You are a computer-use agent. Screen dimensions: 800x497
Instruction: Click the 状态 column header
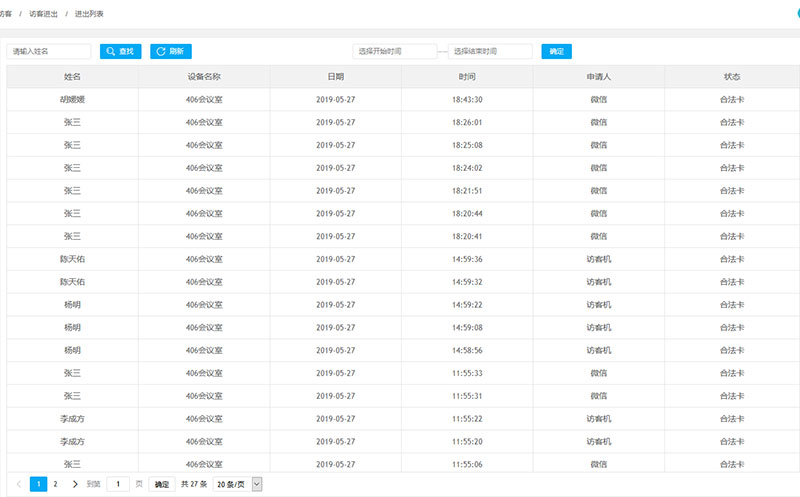coord(732,76)
